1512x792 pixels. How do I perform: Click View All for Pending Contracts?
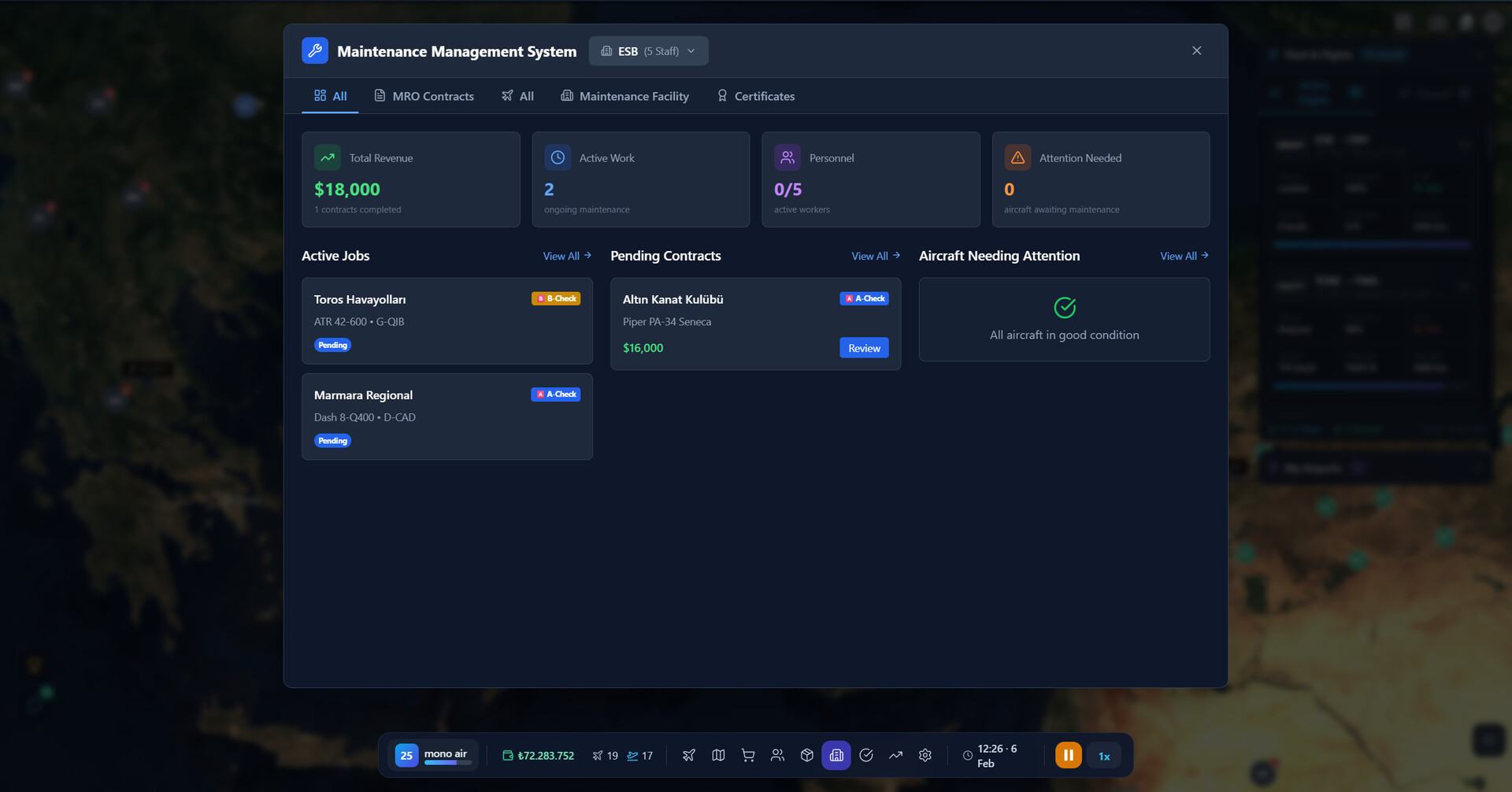pos(875,256)
